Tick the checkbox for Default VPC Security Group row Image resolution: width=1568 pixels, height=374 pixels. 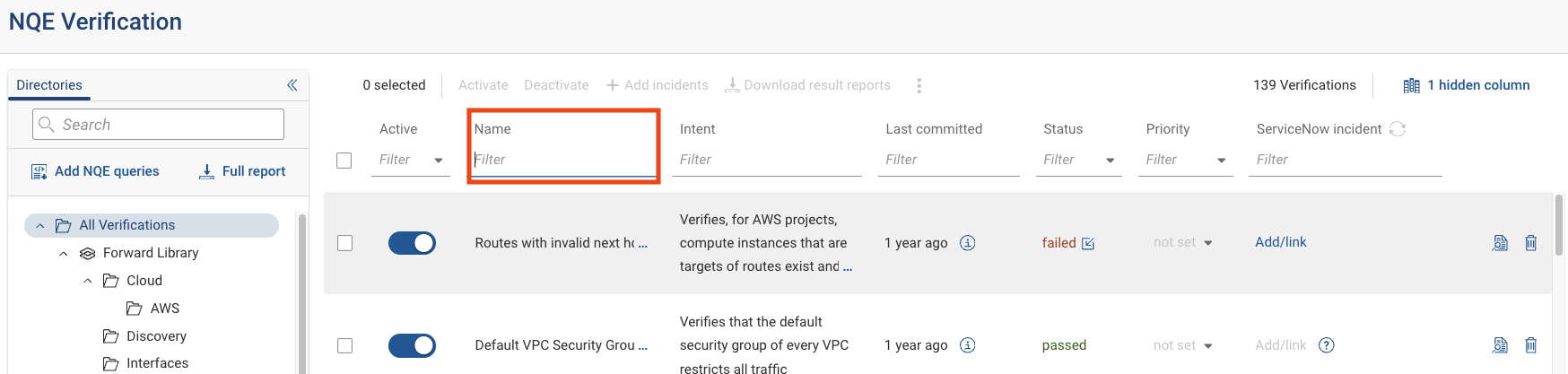click(x=344, y=345)
